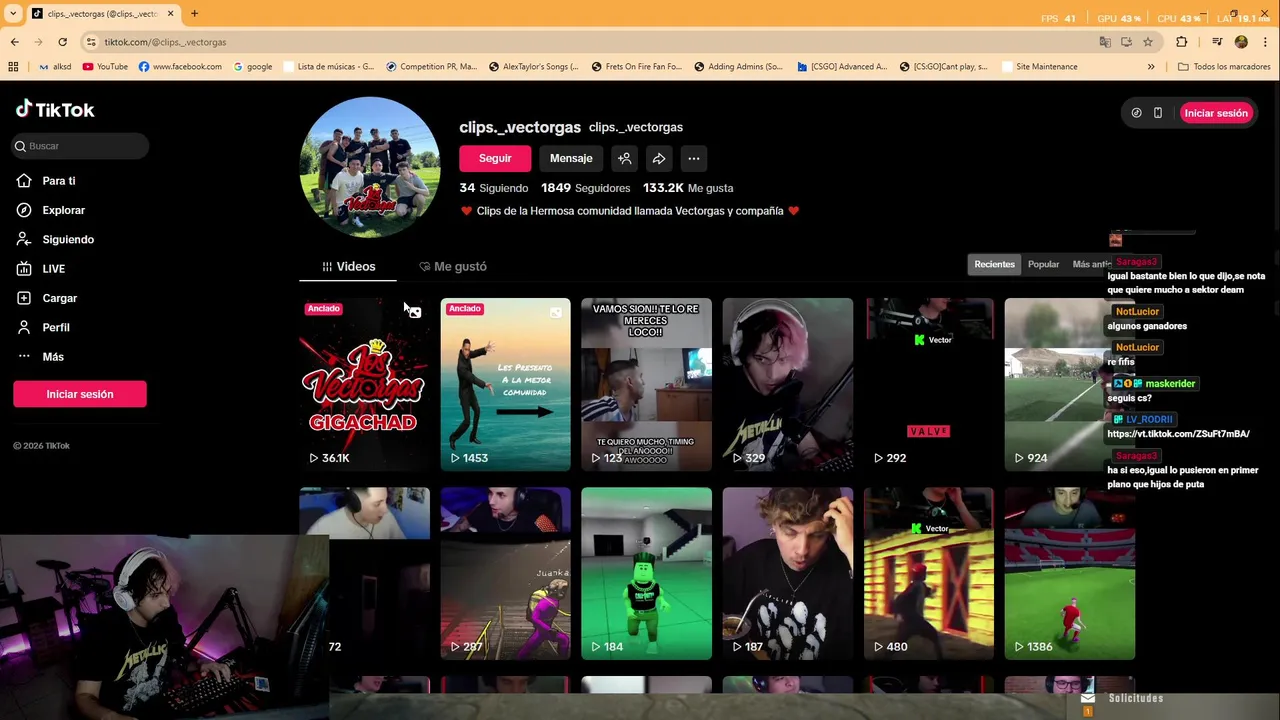The width and height of the screenshot is (1280, 720).
Task: Click the add-friend person icon
Action: pyautogui.click(x=624, y=158)
